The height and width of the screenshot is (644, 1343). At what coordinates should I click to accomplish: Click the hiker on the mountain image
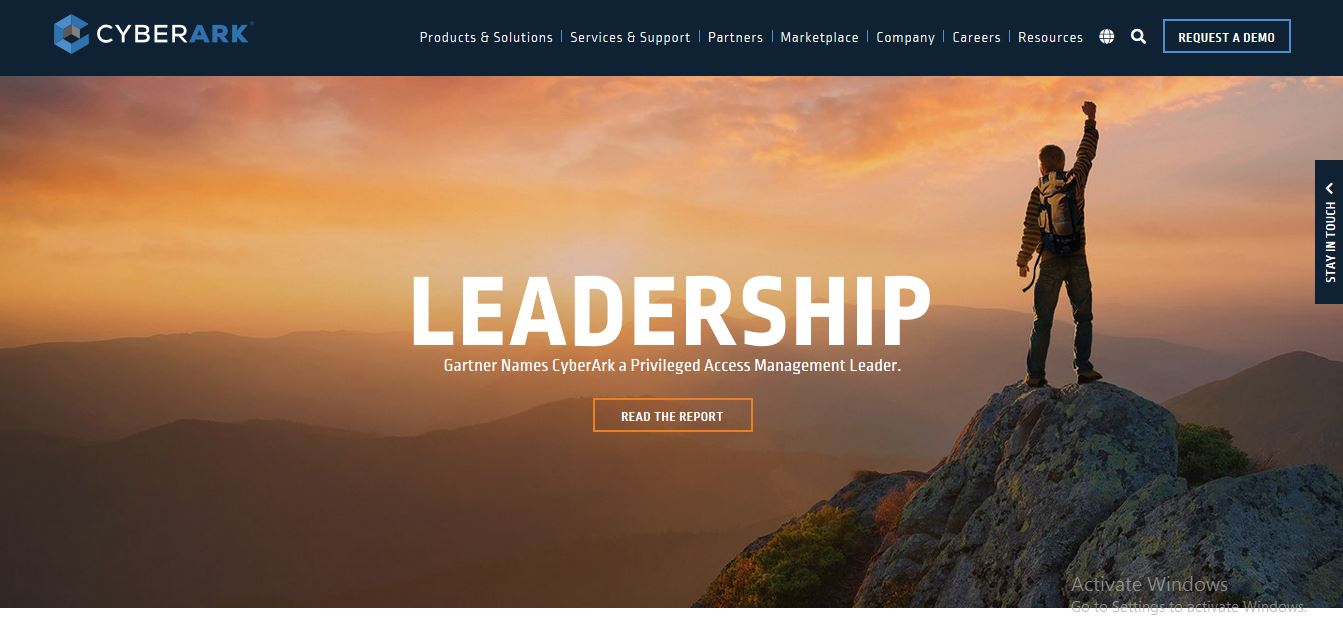(x=1059, y=243)
